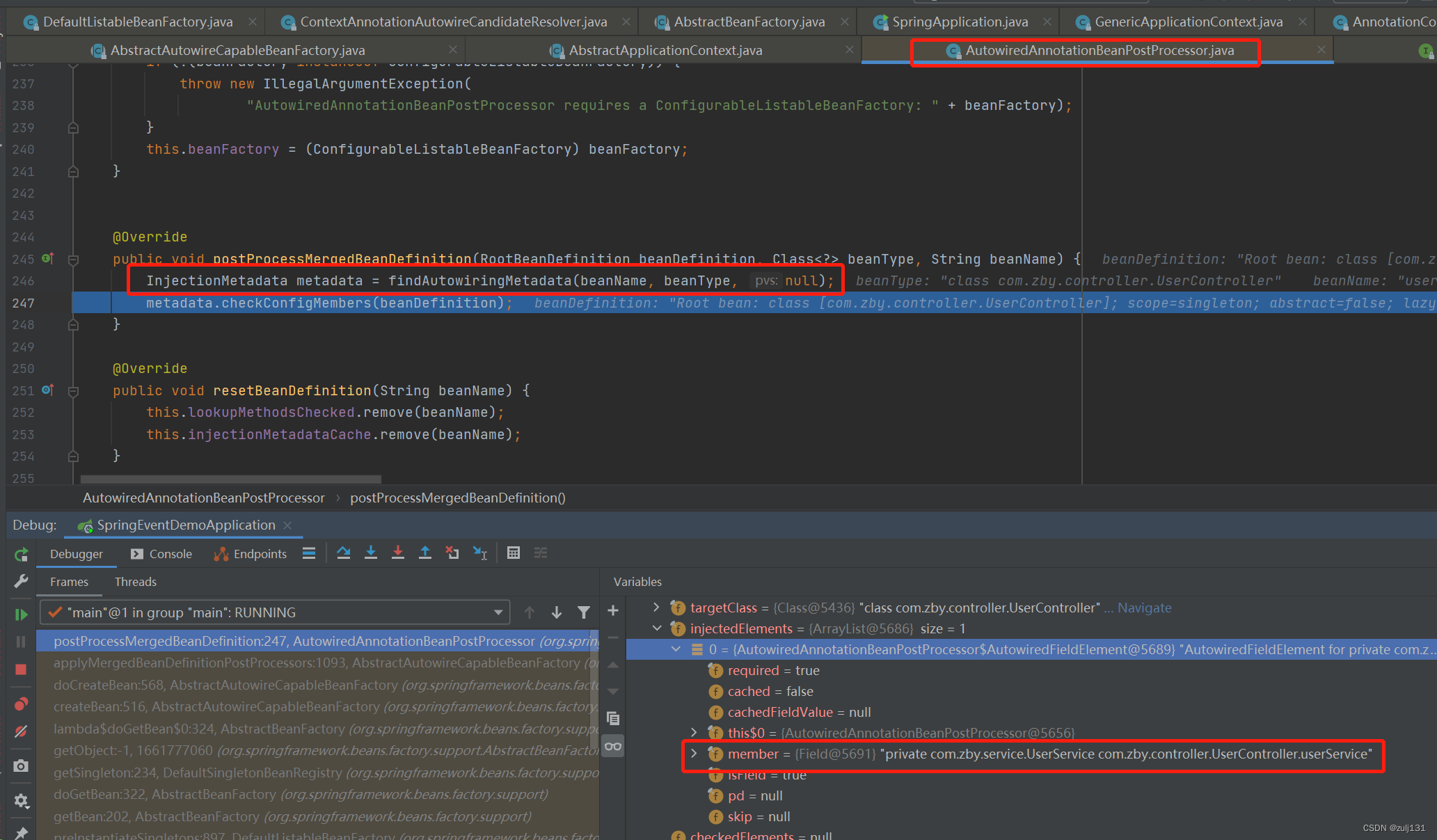Switch to GenericApplicationContext.java tab

[1189, 22]
